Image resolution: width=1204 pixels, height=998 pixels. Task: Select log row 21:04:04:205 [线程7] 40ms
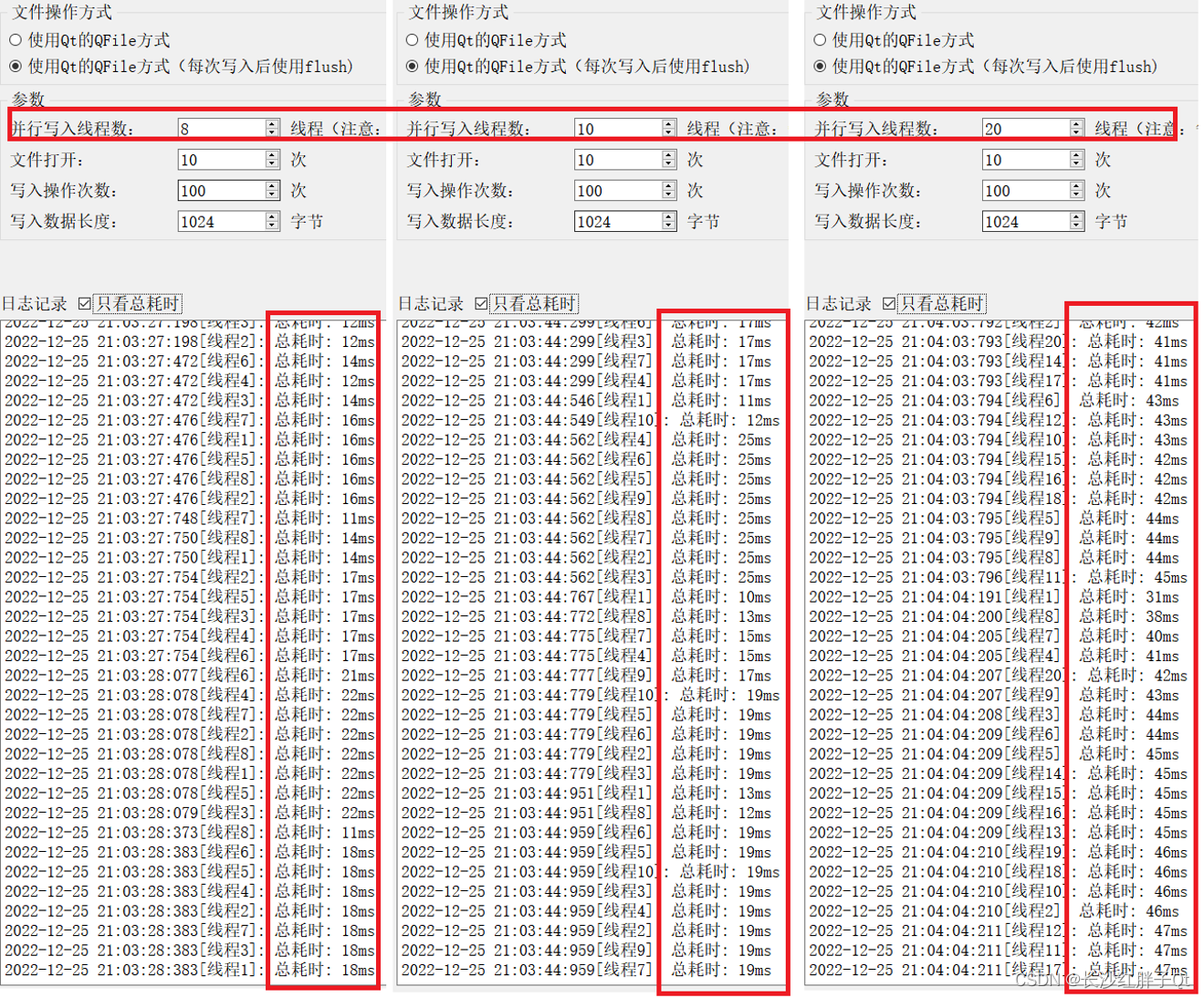tap(994, 636)
